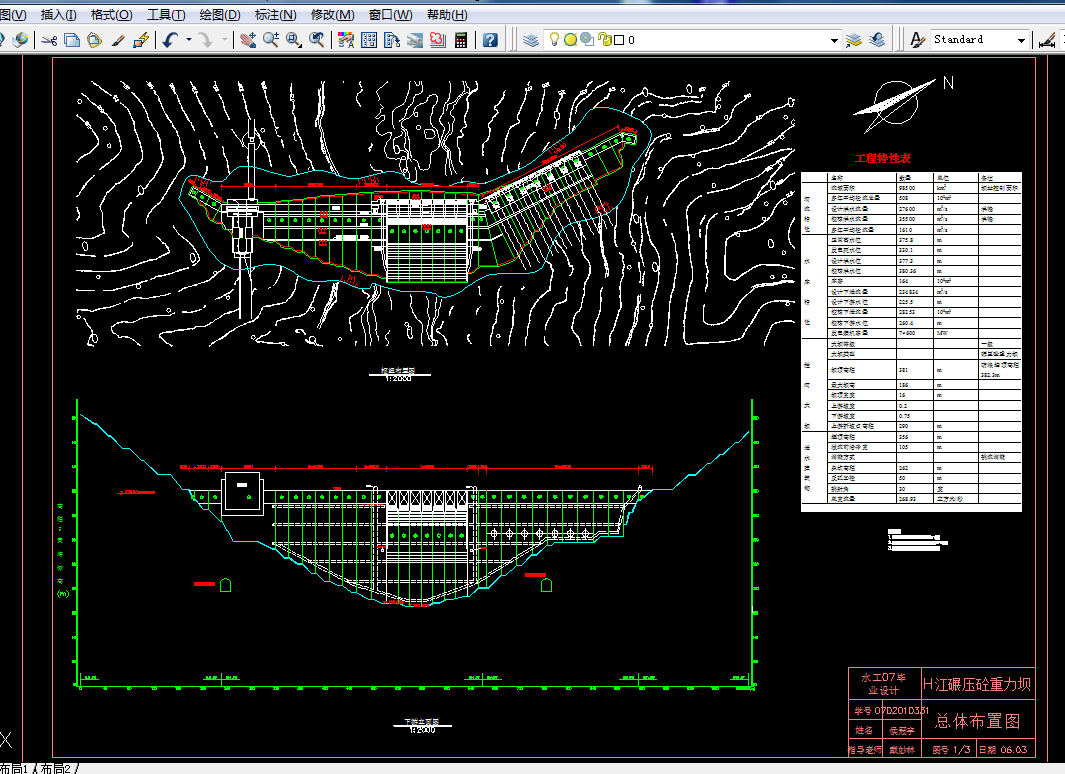Select the Zoom Realtime magnifier tool
Screen dimensions: 1065x774
coord(271,41)
